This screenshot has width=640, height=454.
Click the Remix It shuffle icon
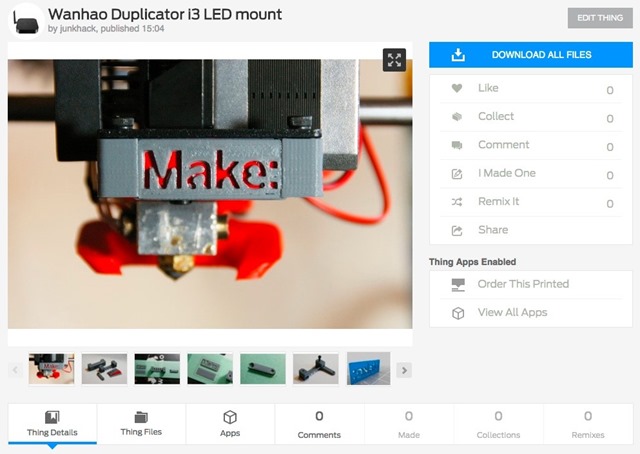click(x=457, y=202)
